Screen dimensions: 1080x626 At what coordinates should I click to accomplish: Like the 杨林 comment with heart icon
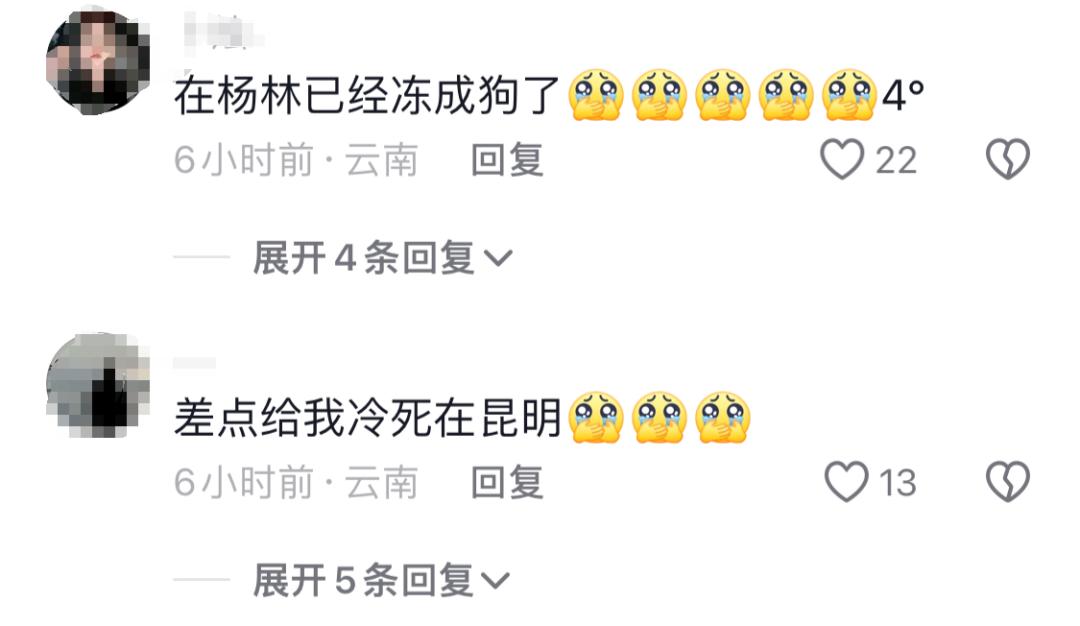click(842, 160)
